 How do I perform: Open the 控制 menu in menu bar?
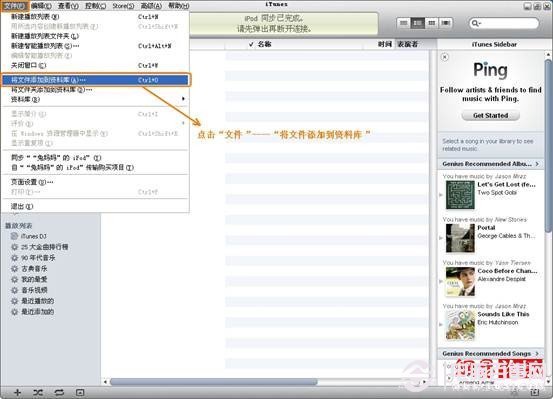point(96,6)
